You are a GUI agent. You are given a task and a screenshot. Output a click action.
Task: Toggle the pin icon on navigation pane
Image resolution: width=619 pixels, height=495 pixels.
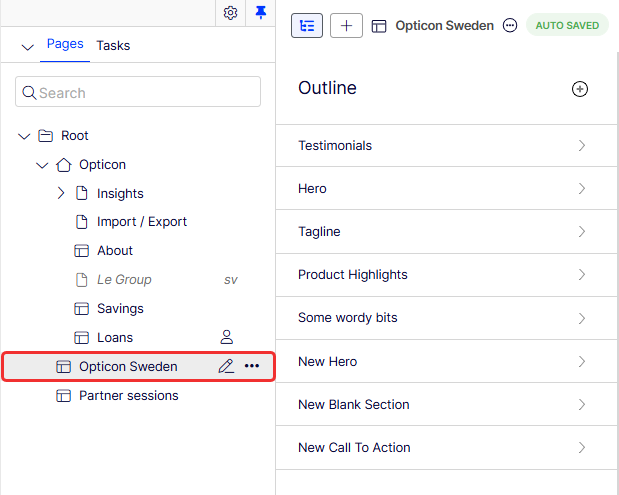click(261, 13)
